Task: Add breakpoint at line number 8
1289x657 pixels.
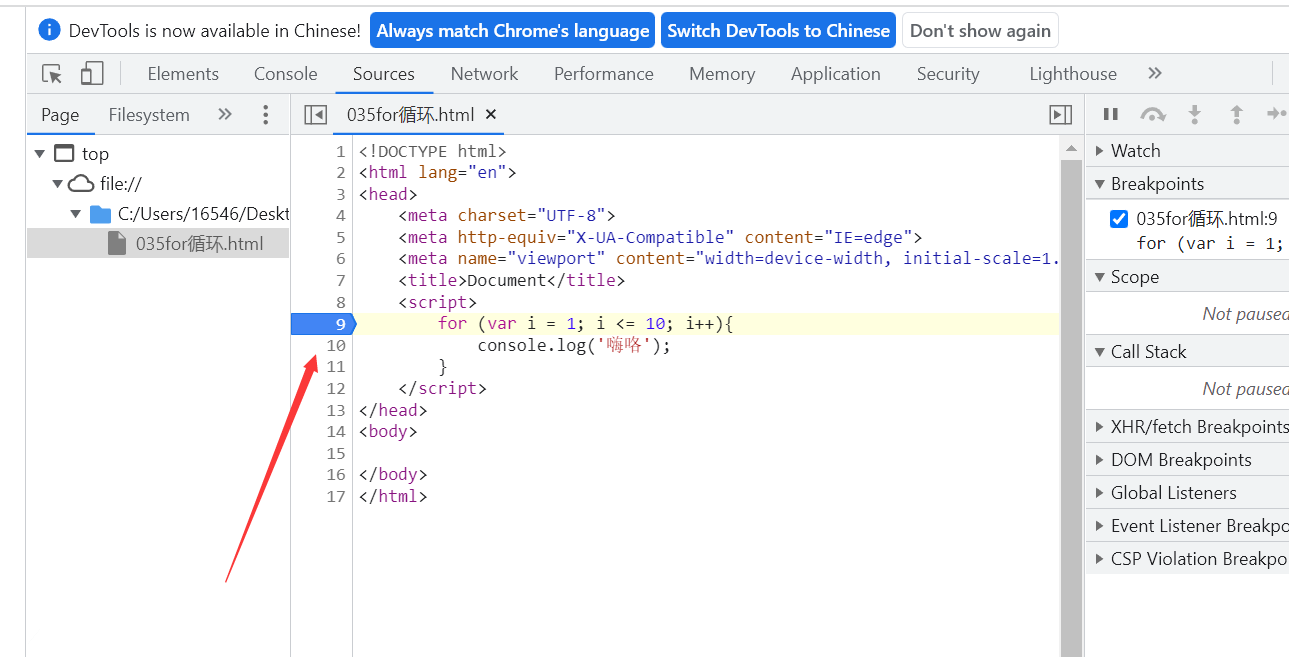Action: point(340,302)
